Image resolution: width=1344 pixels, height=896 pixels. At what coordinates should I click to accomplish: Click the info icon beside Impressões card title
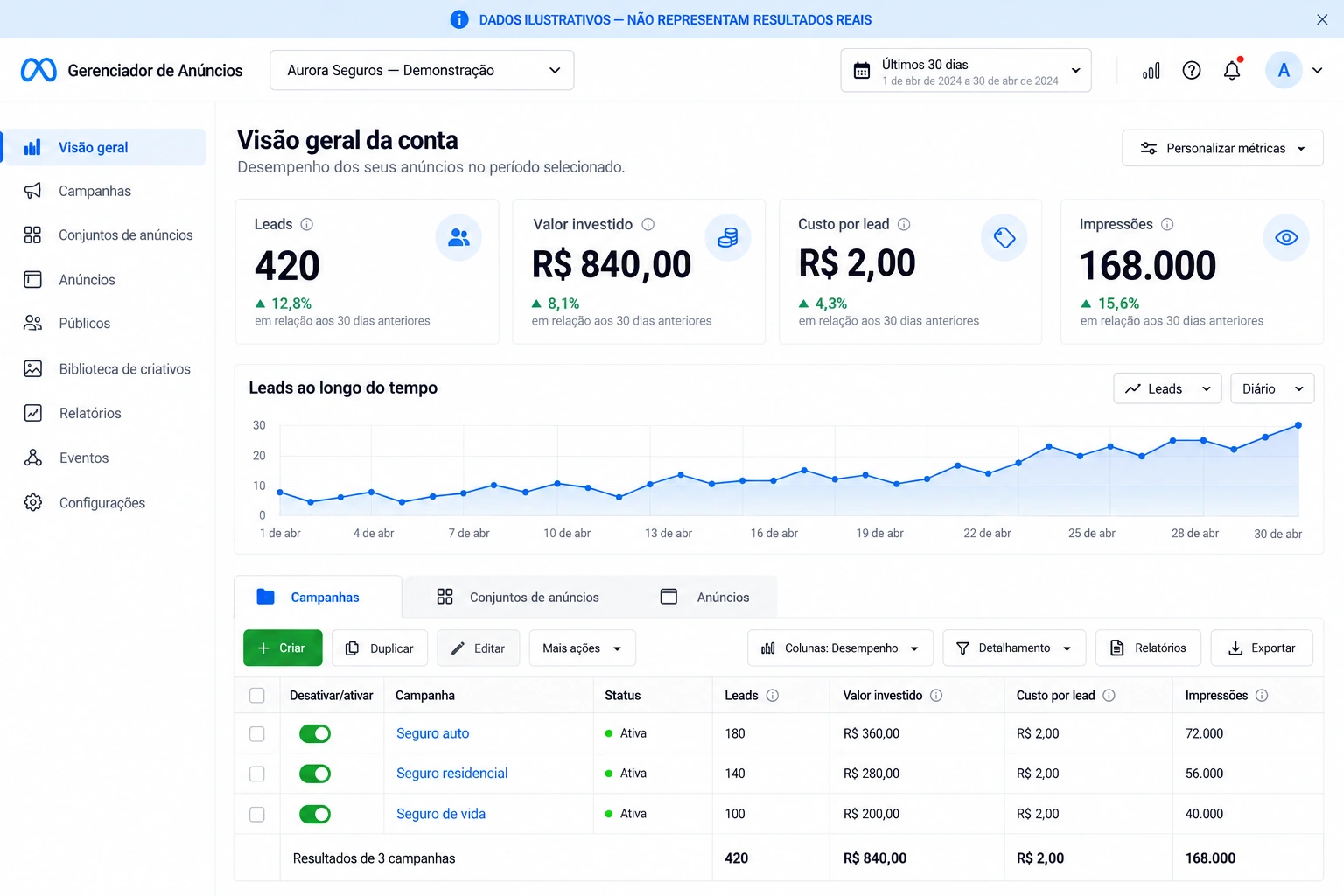pos(1167,224)
